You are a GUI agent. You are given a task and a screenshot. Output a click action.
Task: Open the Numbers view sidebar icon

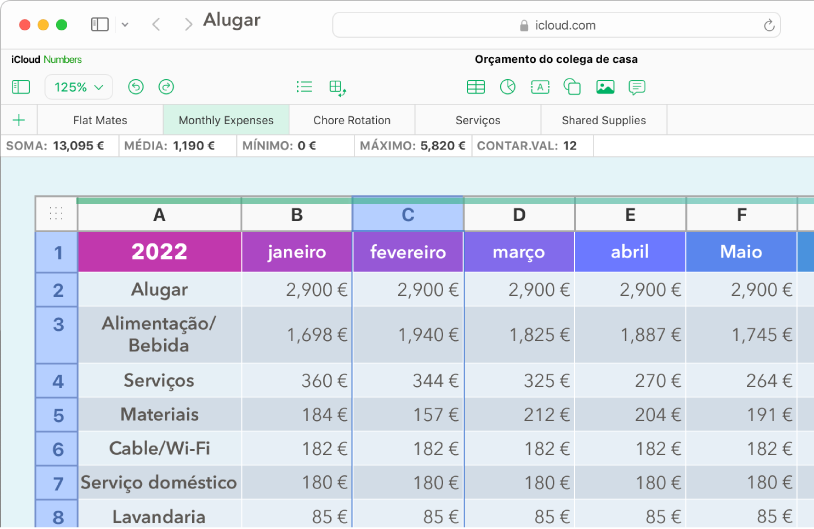21,87
